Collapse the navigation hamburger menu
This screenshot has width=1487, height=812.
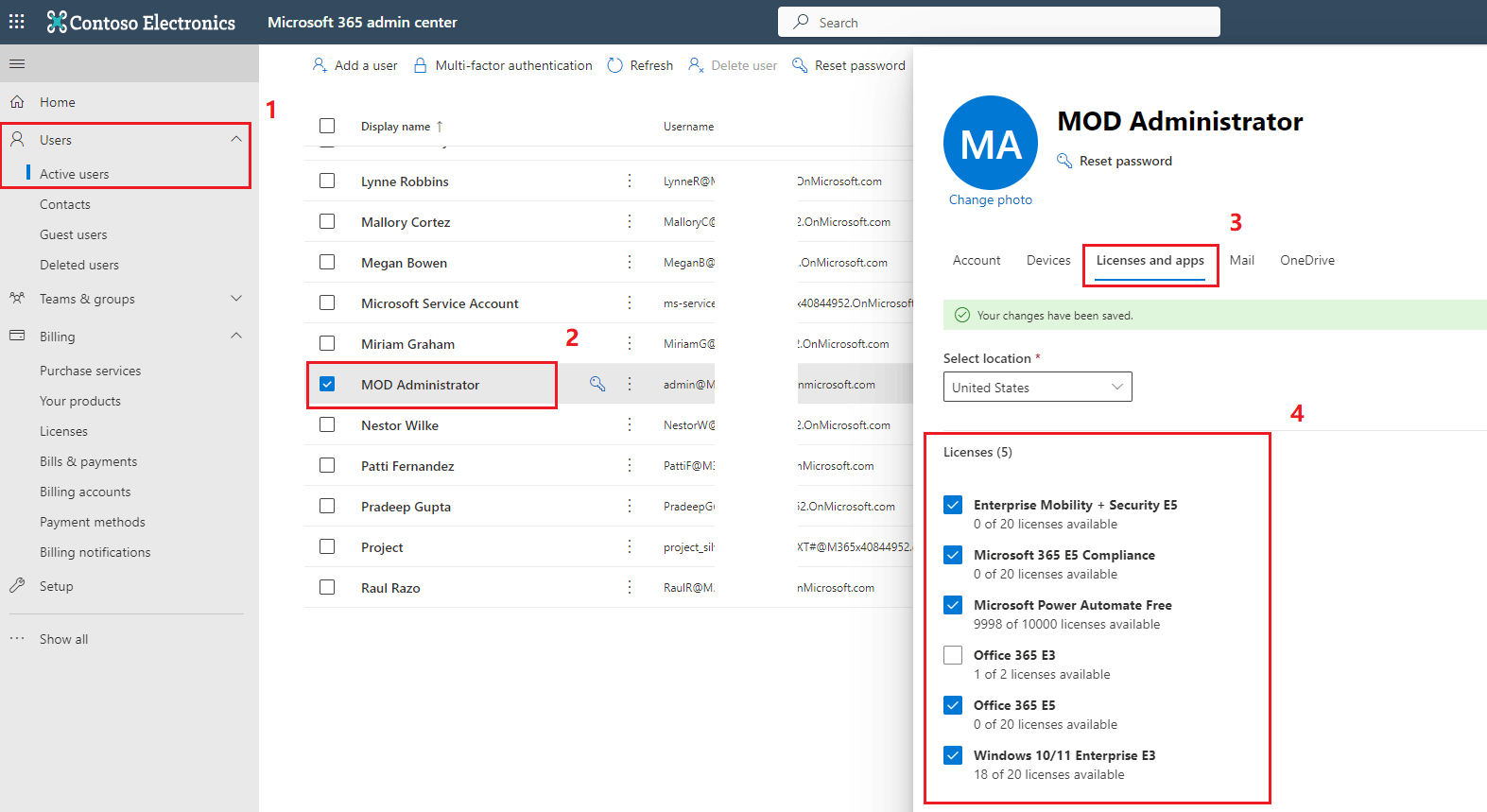tap(17, 63)
